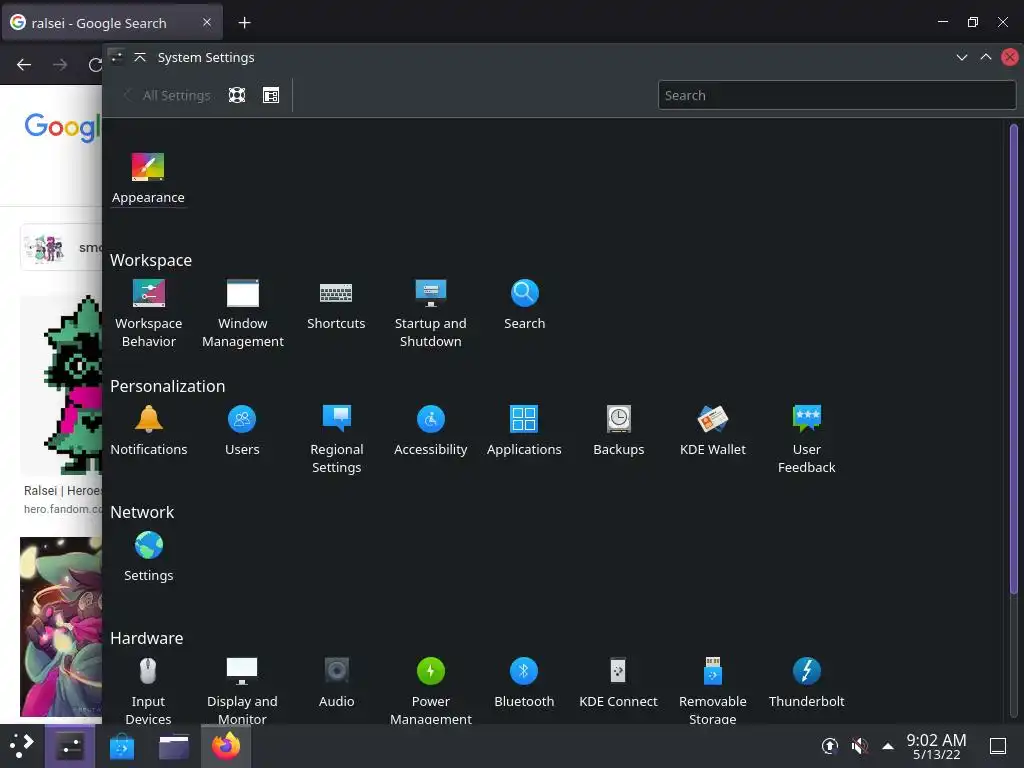This screenshot has height=768, width=1024.
Task: Go back in the browser
Action: pos(24,64)
